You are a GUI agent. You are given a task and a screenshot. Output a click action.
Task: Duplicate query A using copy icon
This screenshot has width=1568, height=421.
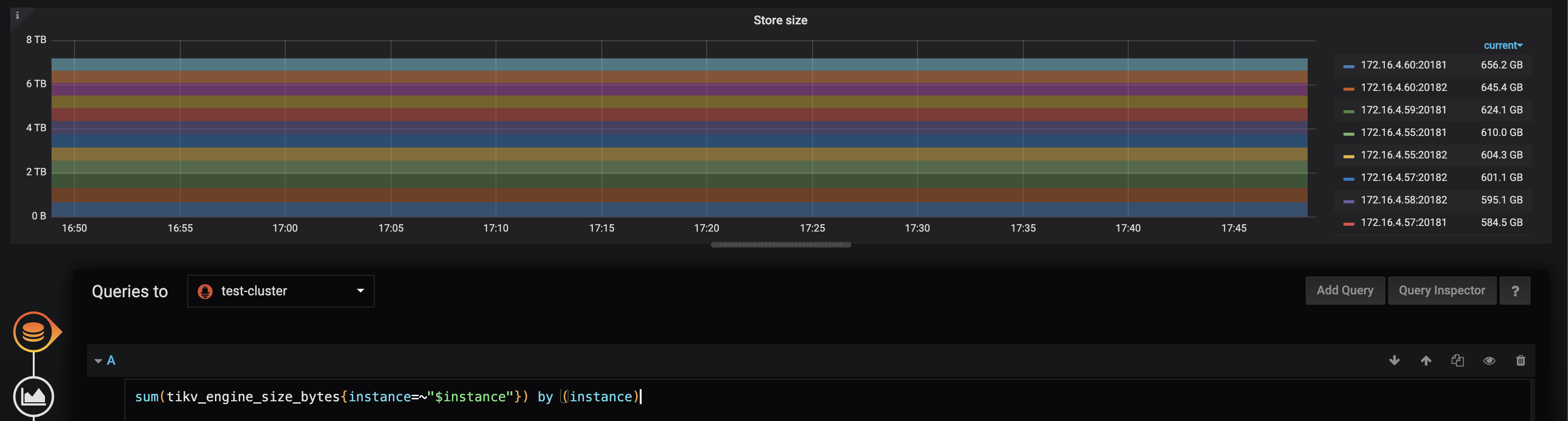tap(1457, 361)
